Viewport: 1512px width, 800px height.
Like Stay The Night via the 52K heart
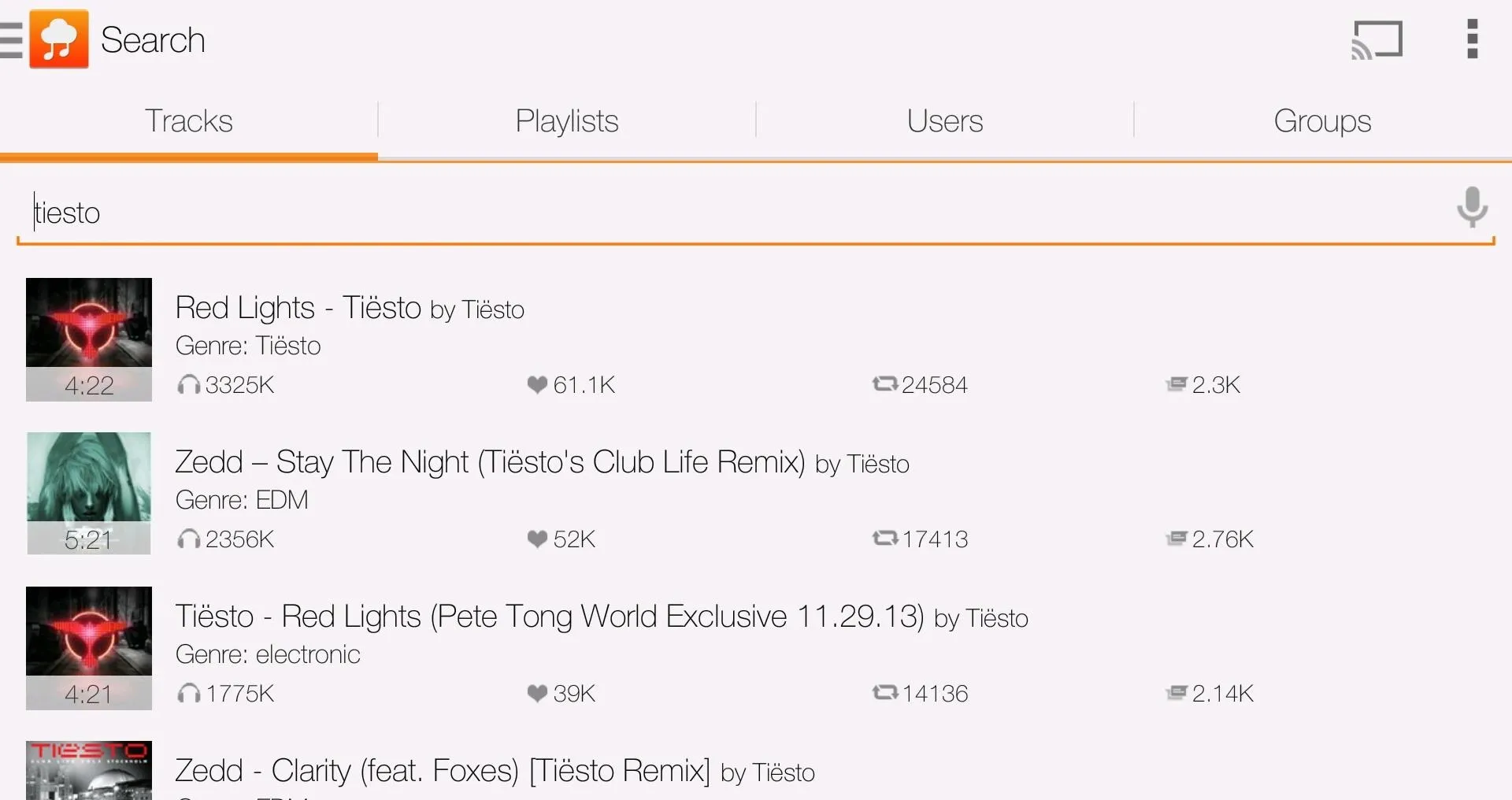537,539
